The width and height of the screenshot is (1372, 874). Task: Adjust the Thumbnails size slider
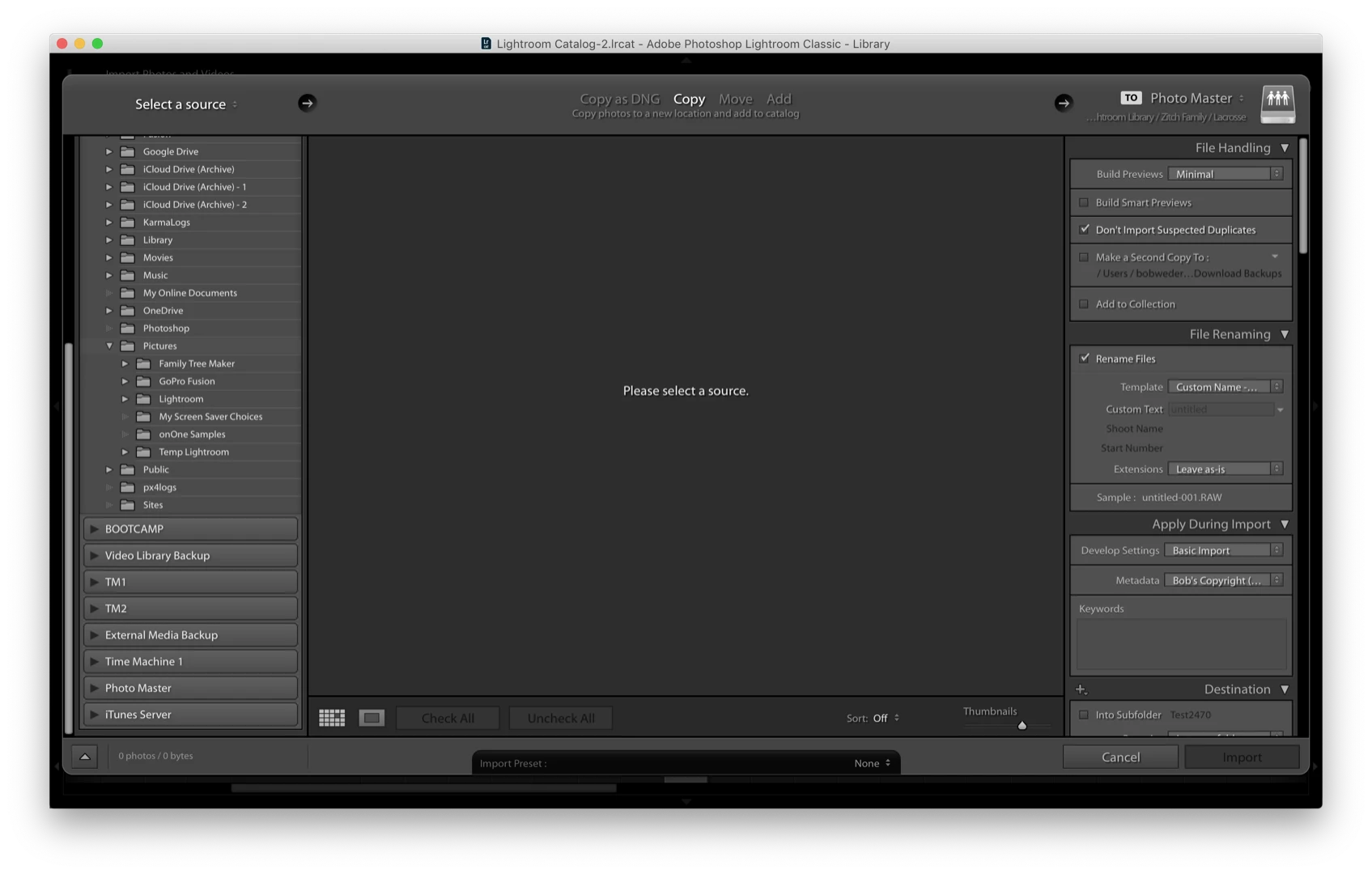tap(1022, 726)
